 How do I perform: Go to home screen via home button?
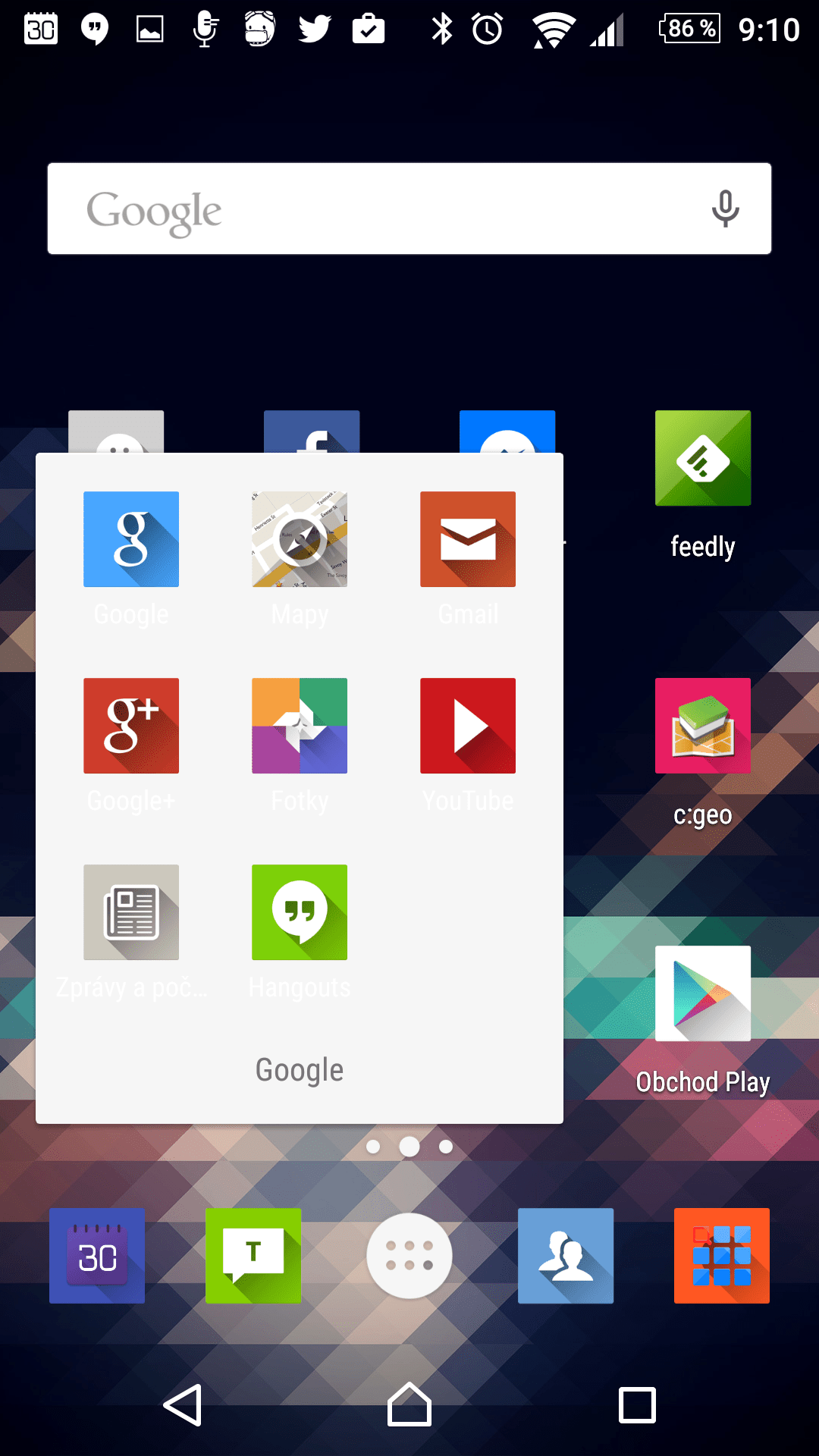(x=409, y=1405)
